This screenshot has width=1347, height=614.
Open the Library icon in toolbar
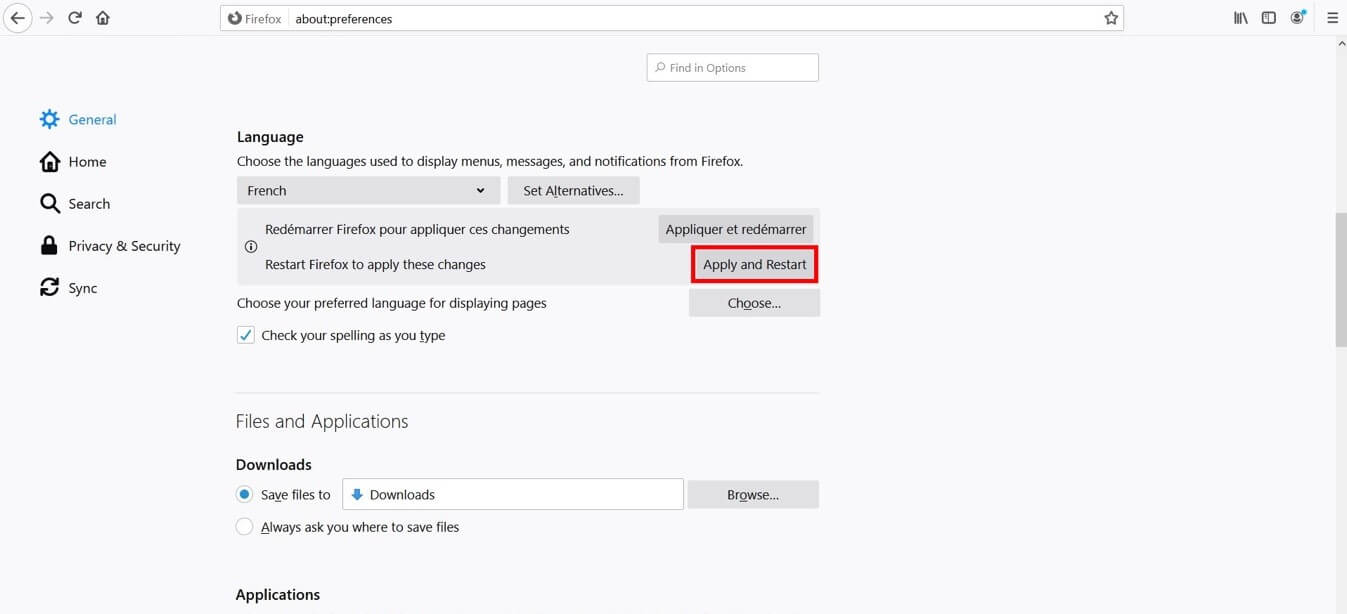(x=1240, y=18)
